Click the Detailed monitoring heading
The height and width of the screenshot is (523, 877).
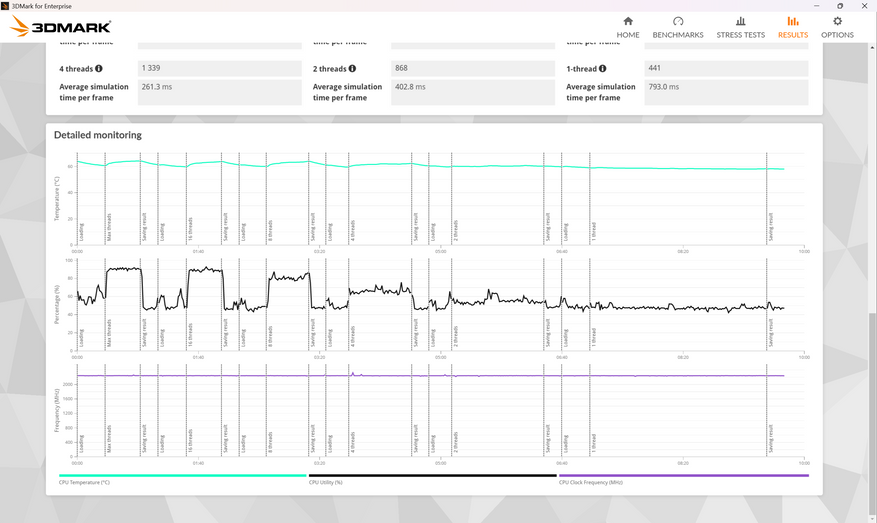[x=98, y=135]
